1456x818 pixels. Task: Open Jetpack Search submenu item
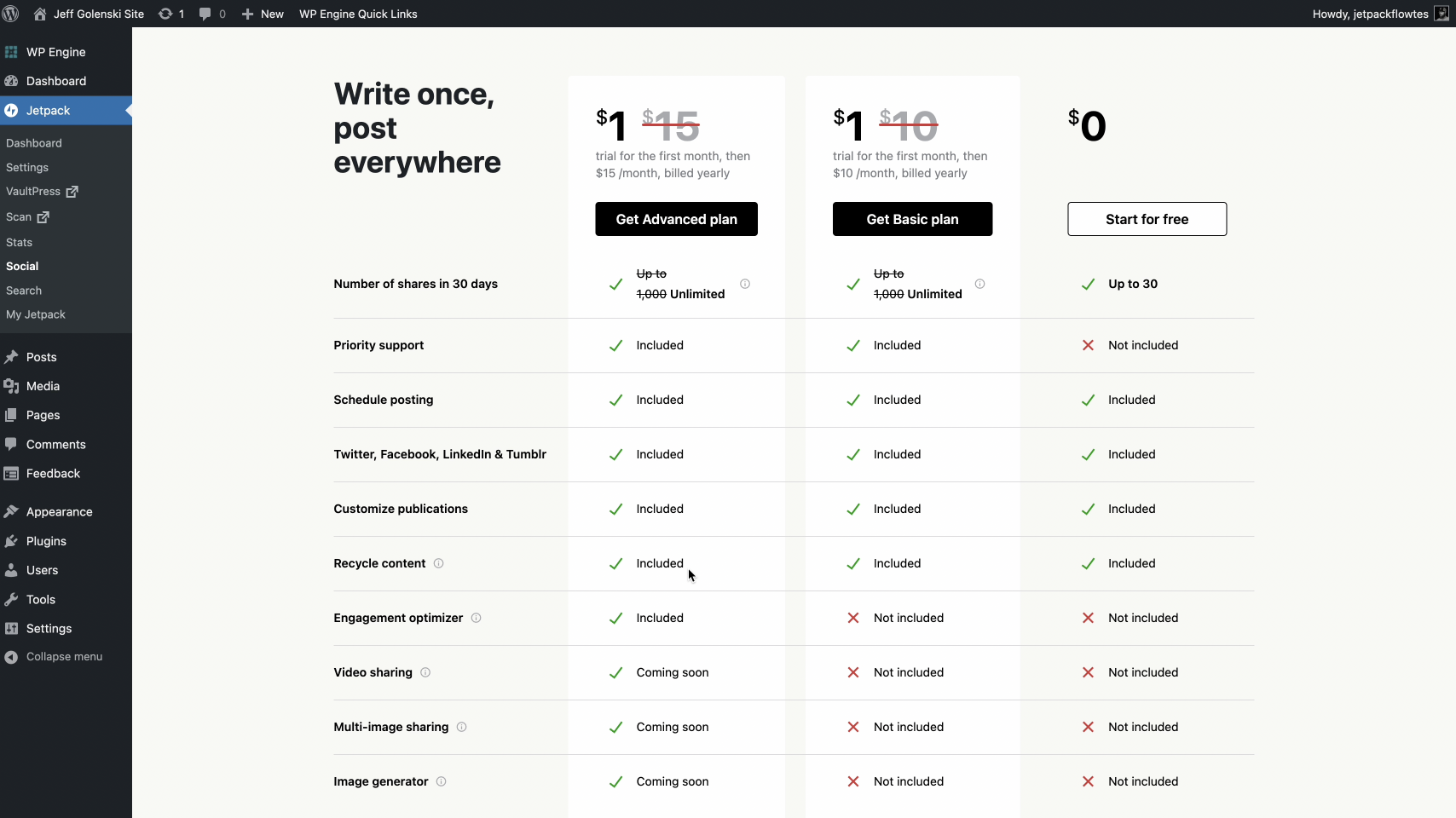(24, 291)
